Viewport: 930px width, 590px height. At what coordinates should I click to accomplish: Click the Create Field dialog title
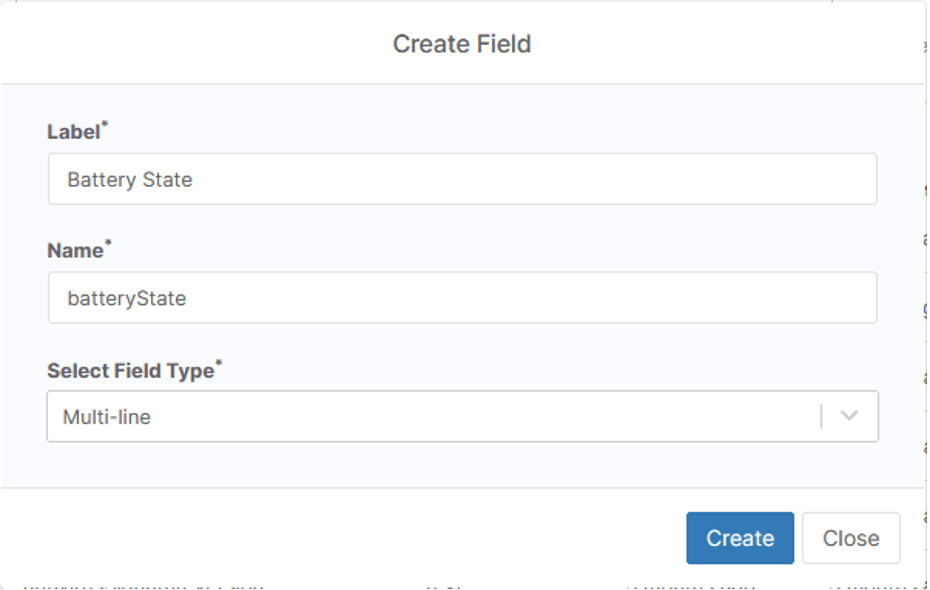tap(465, 44)
